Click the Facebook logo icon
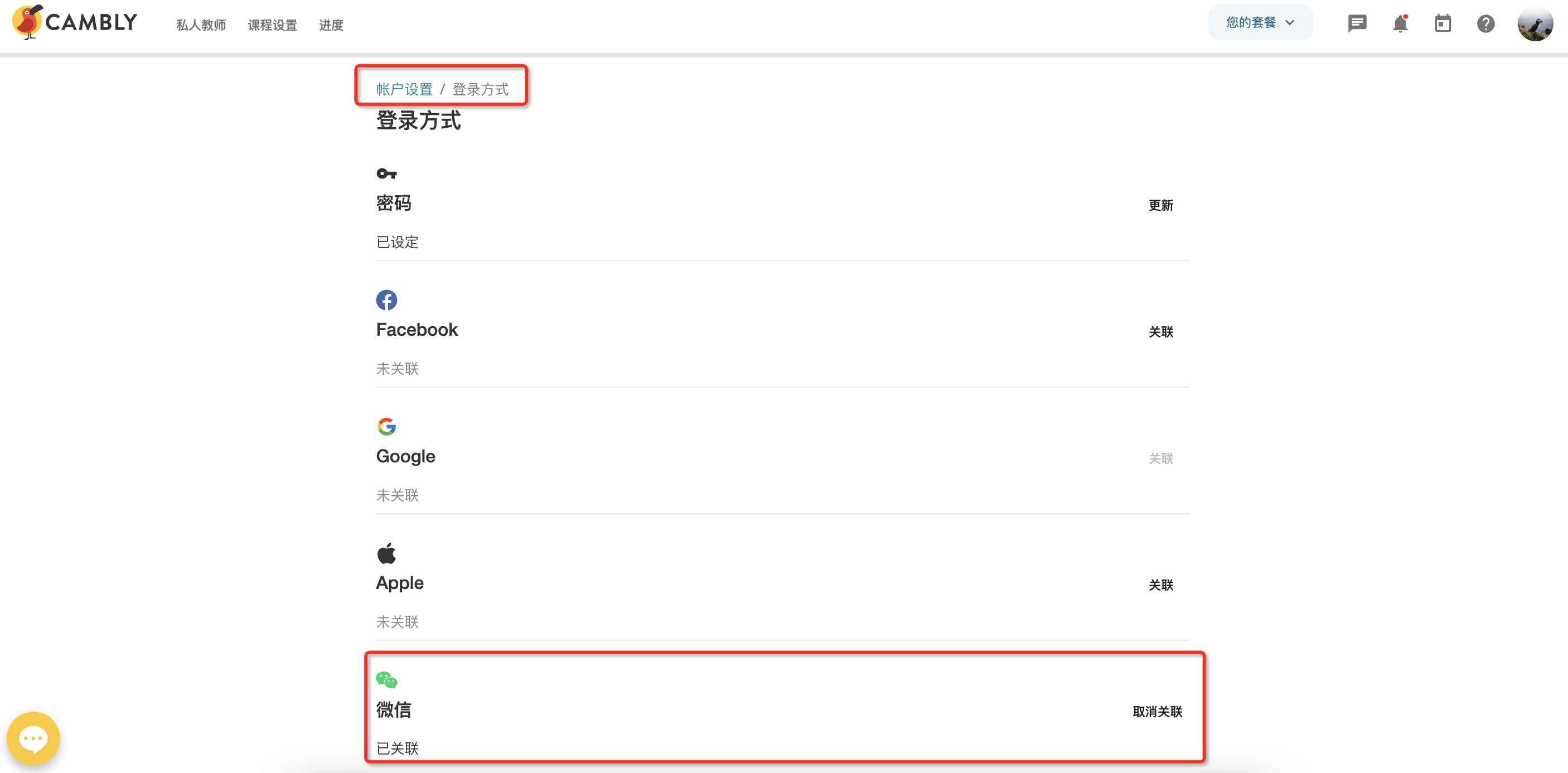 coord(386,300)
